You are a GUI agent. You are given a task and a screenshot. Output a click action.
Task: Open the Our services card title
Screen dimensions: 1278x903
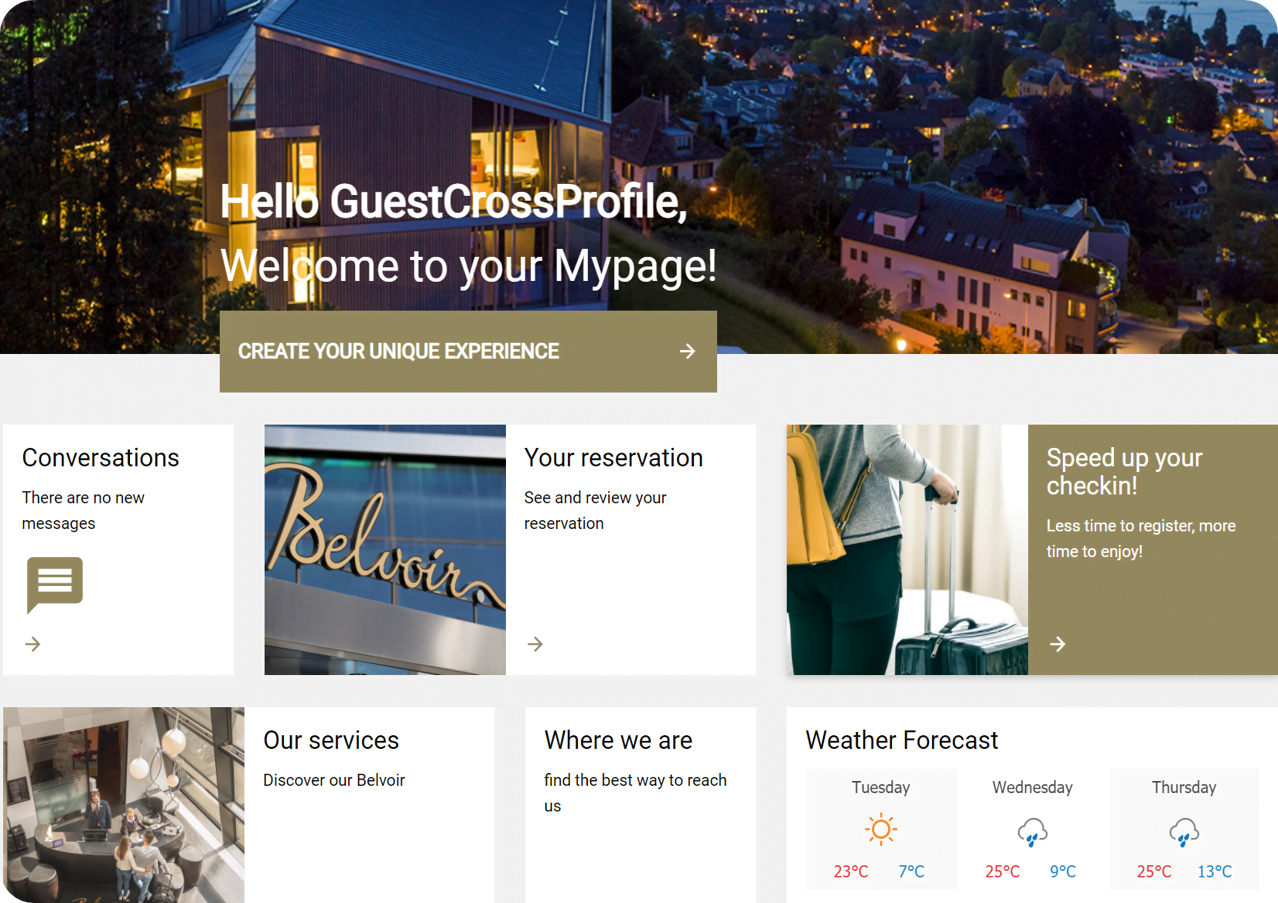coord(331,740)
